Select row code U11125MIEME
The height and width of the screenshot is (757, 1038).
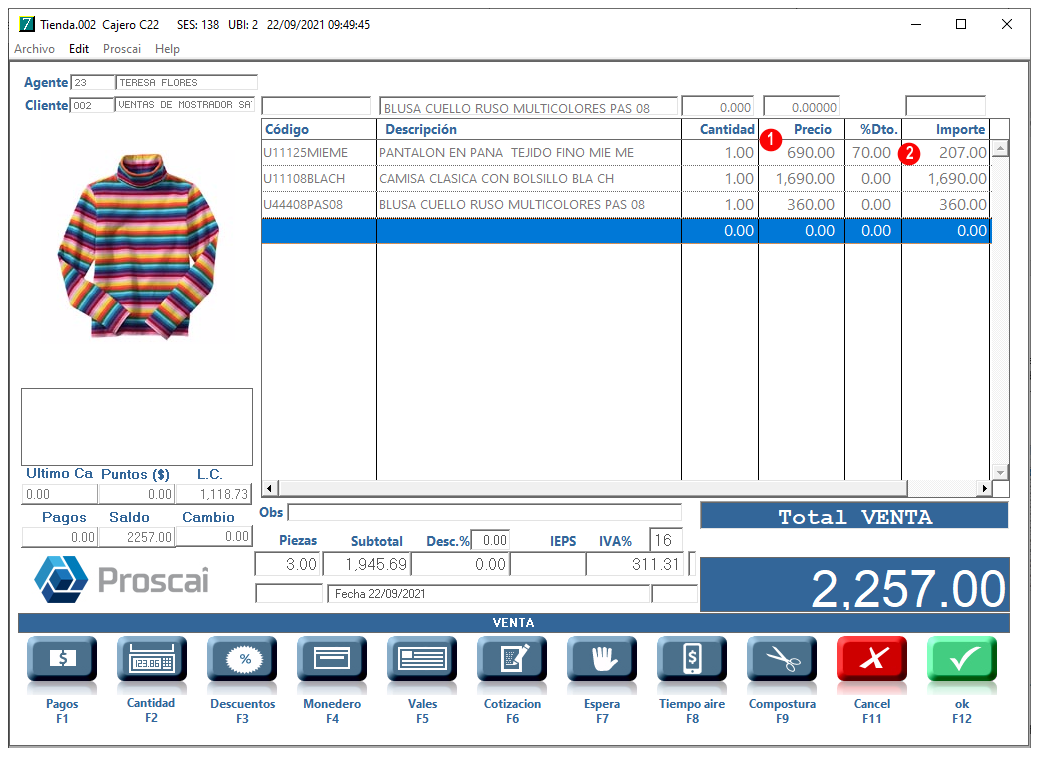(305, 153)
